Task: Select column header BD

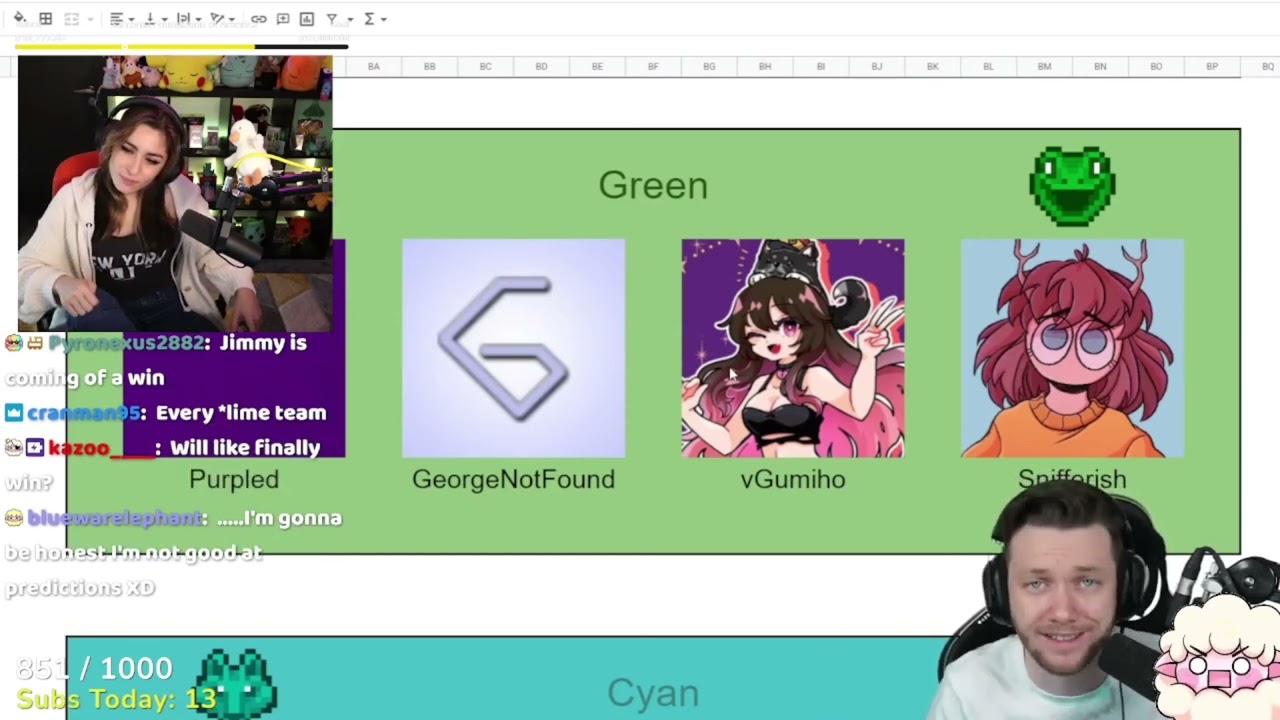Action: pyautogui.click(x=541, y=67)
